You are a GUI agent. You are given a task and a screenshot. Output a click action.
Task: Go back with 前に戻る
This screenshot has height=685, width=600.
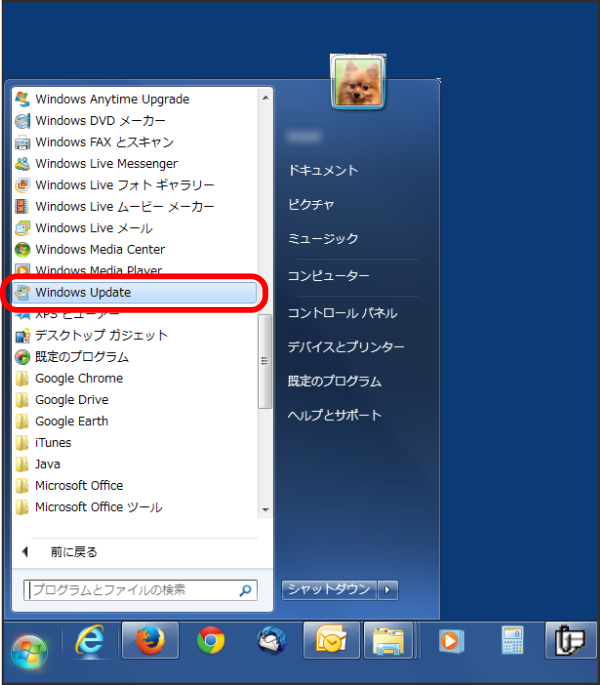73,552
